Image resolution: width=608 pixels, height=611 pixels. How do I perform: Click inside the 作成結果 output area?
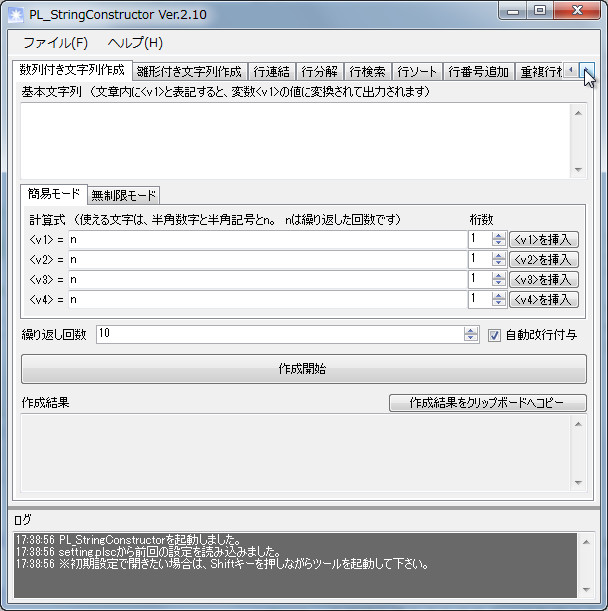295,453
